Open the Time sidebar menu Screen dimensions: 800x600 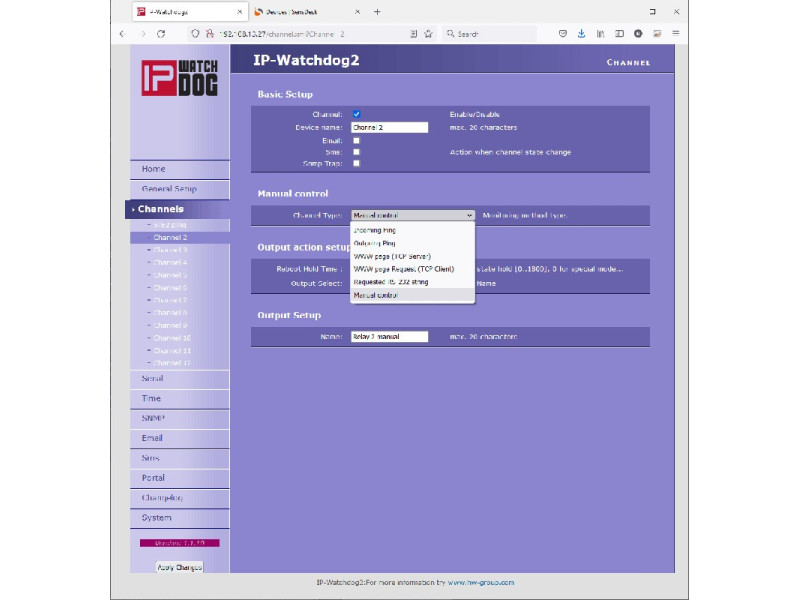(180, 399)
